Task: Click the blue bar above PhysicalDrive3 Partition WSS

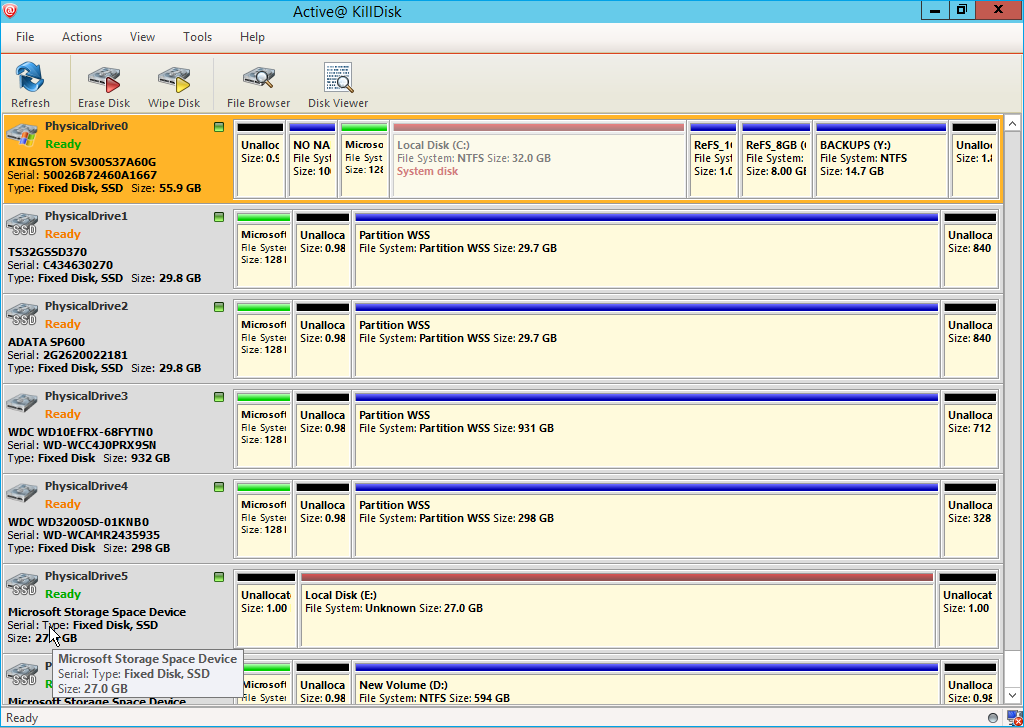Action: (646, 397)
